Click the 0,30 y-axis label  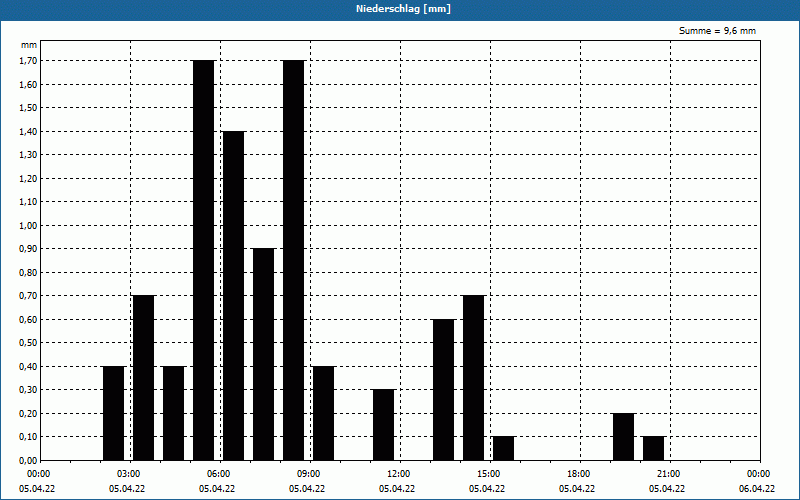[x=28, y=390]
